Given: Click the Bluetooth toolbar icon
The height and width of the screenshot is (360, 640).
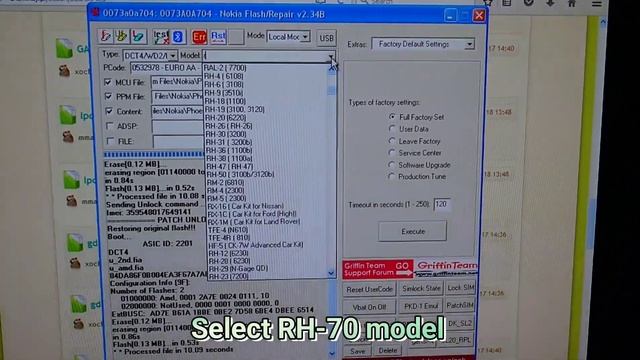Looking at the screenshot, I should 178,37.
